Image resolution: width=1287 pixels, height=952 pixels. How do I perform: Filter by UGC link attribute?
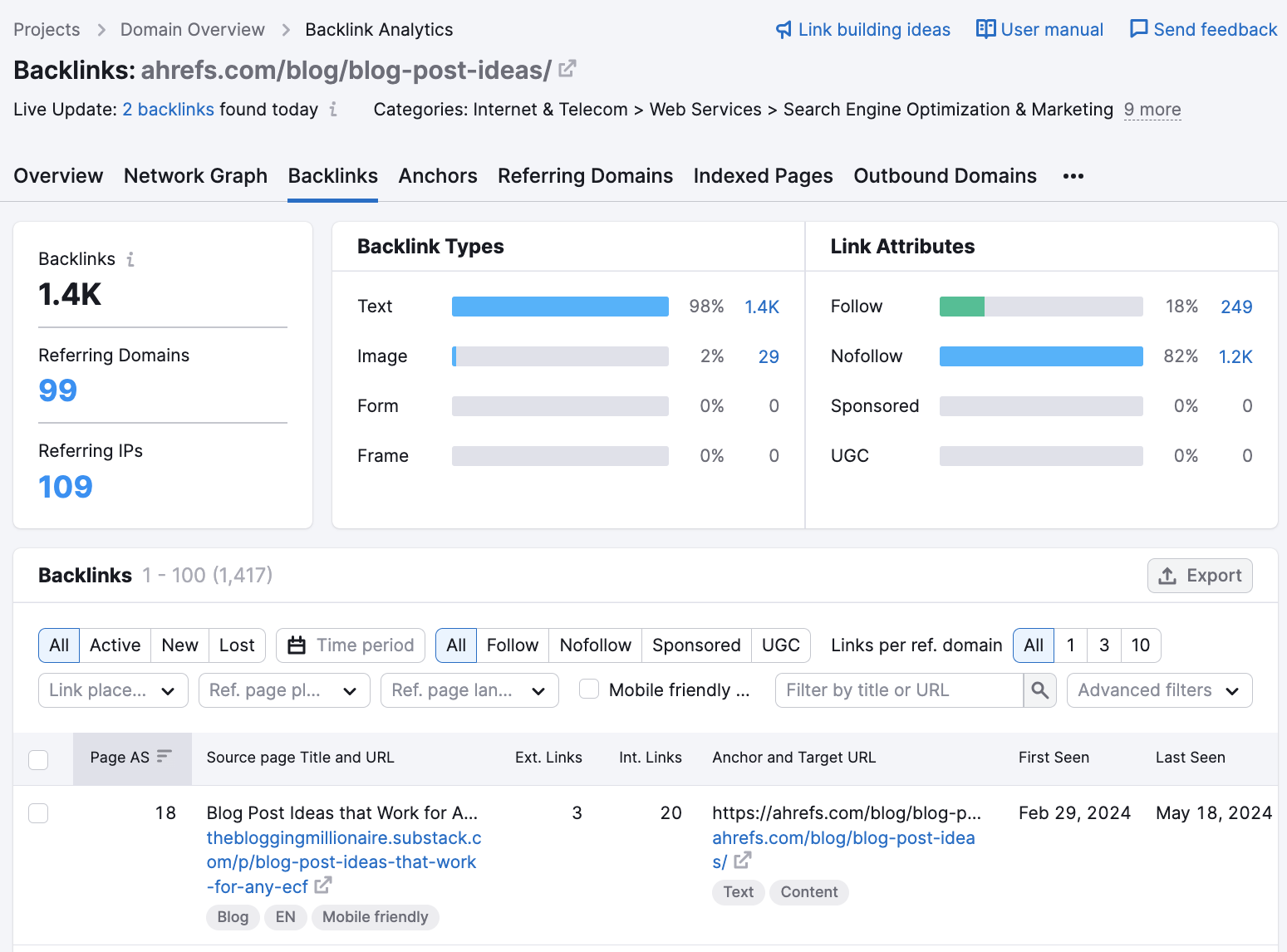[781, 645]
